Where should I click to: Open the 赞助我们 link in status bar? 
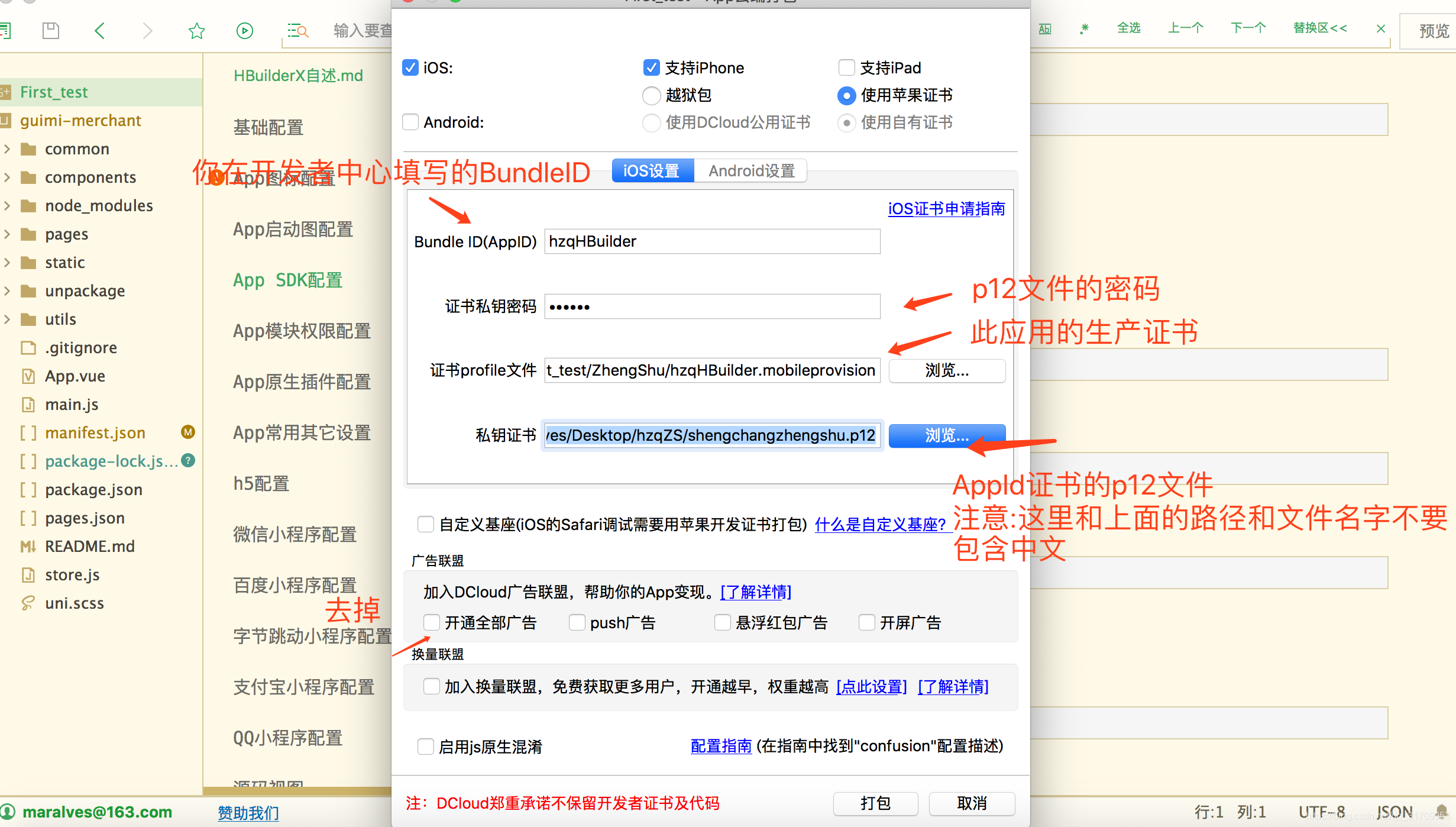[x=248, y=813]
